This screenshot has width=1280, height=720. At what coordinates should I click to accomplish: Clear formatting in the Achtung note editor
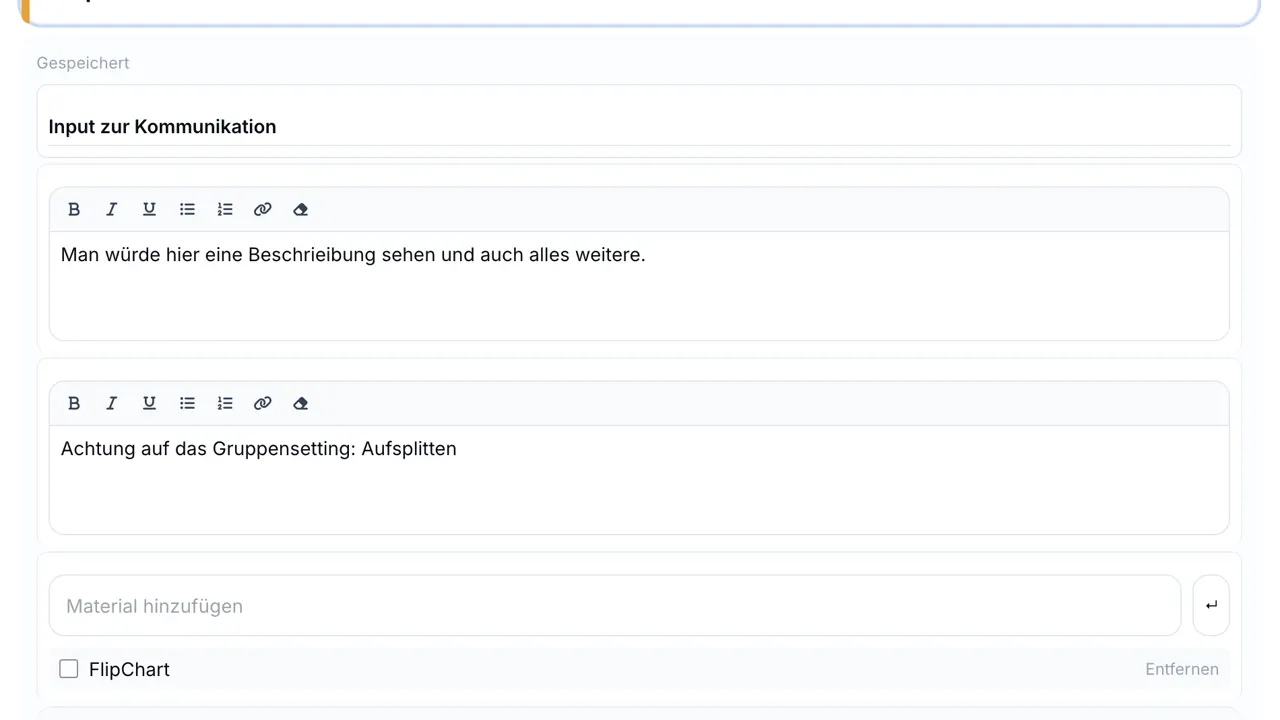point(300,403)
